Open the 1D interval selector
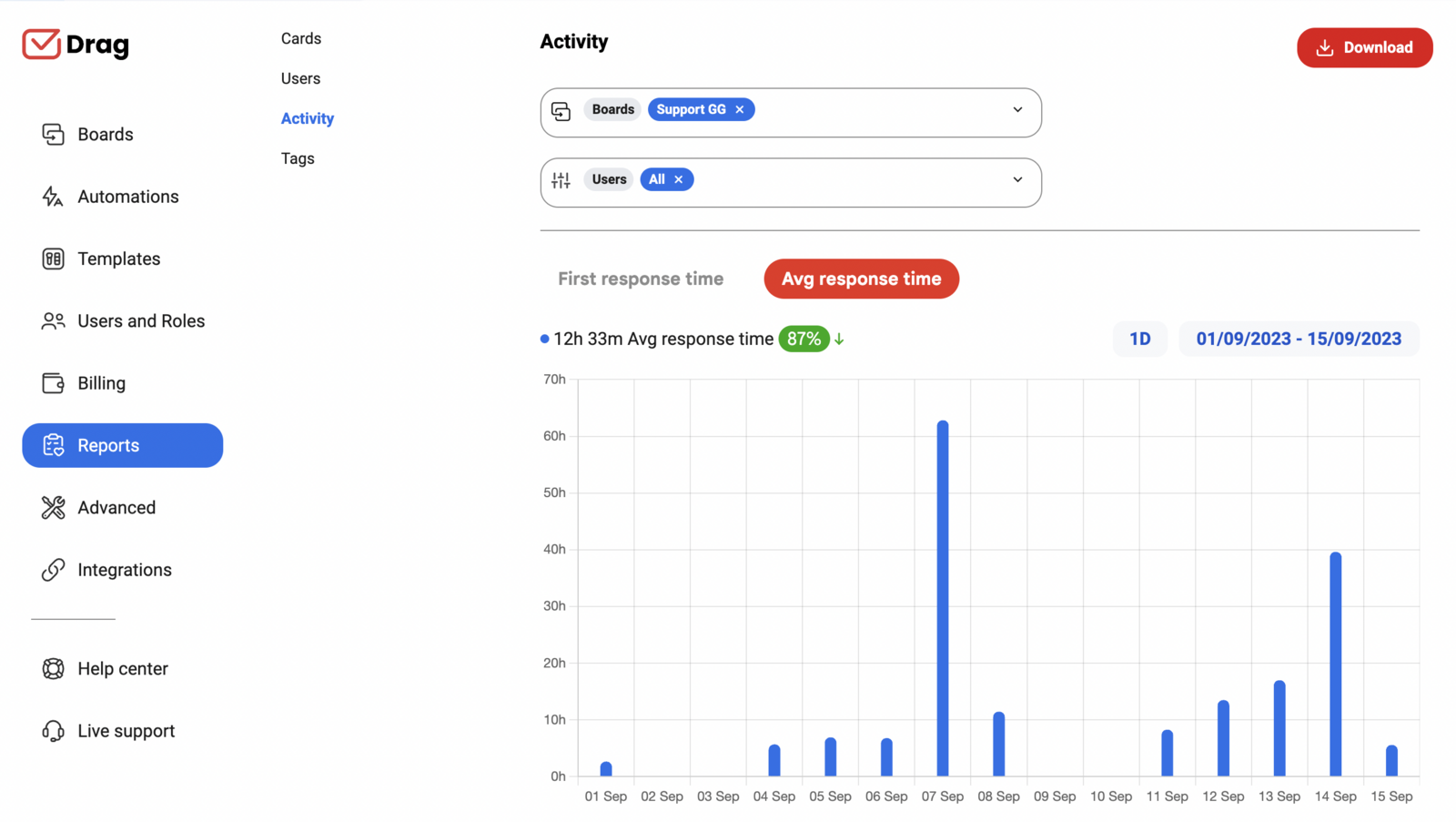1456x822 pixels. [x=1140, y=339]
